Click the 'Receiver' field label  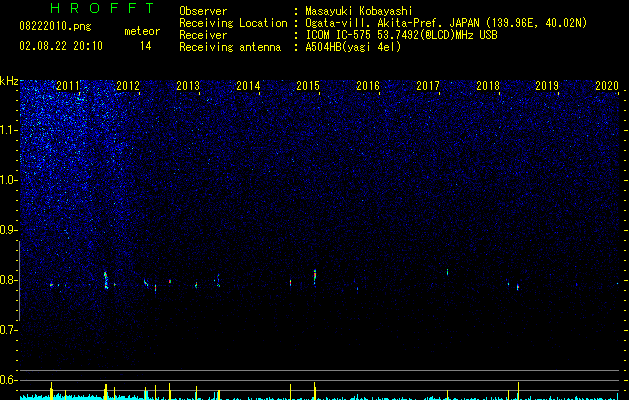(203, 35)
